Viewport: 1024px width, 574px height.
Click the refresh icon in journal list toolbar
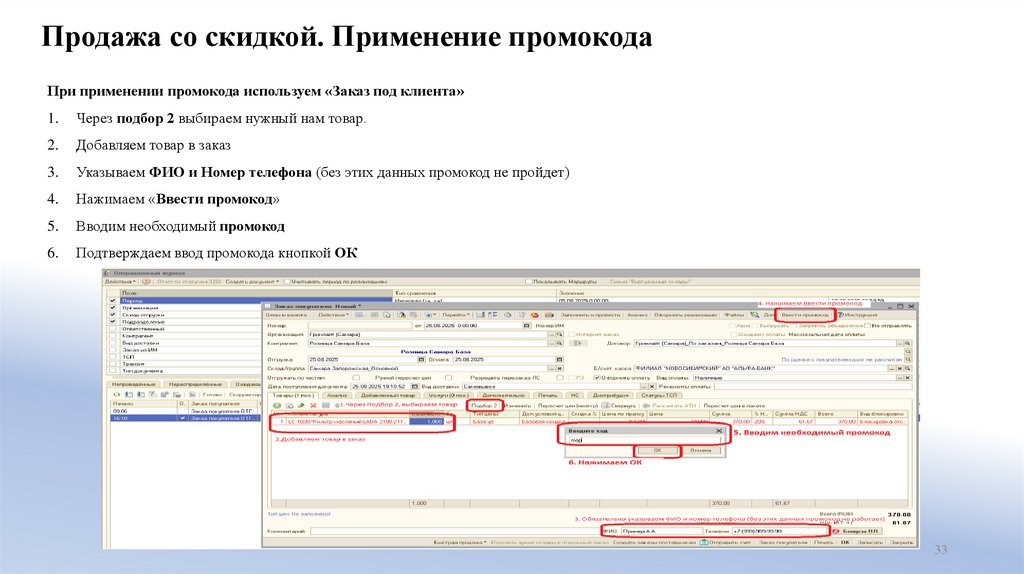tap(117, 394)
